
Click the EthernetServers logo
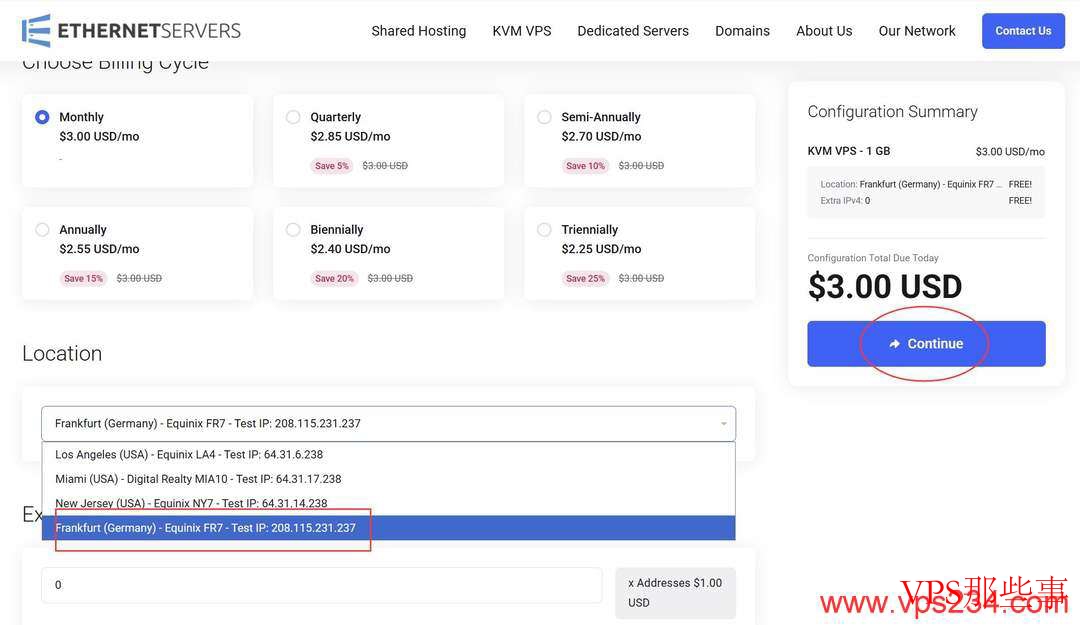click(x=131, y=31)
